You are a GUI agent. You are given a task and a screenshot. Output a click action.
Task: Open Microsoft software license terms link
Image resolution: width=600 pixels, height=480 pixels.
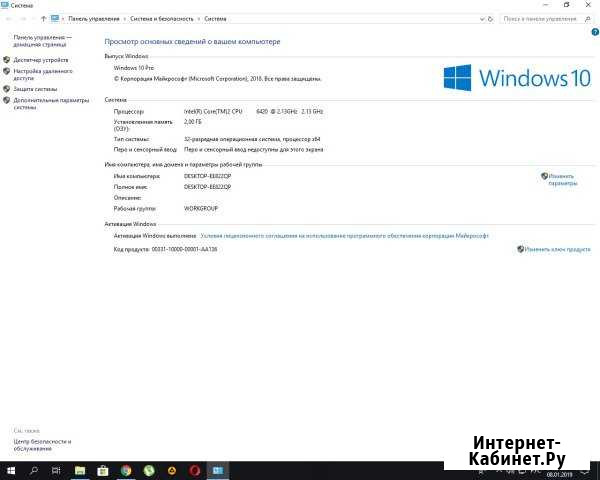click(x=344, y=236)
